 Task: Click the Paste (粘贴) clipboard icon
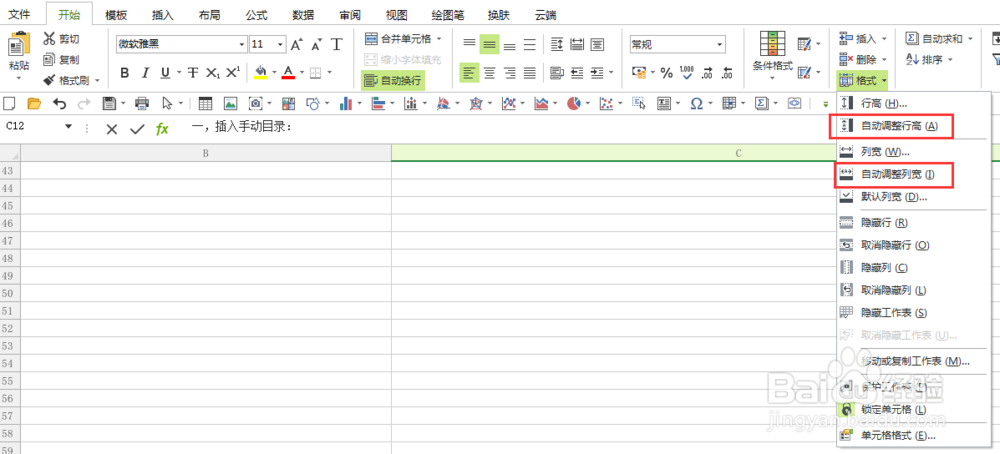tap(18, 43)
